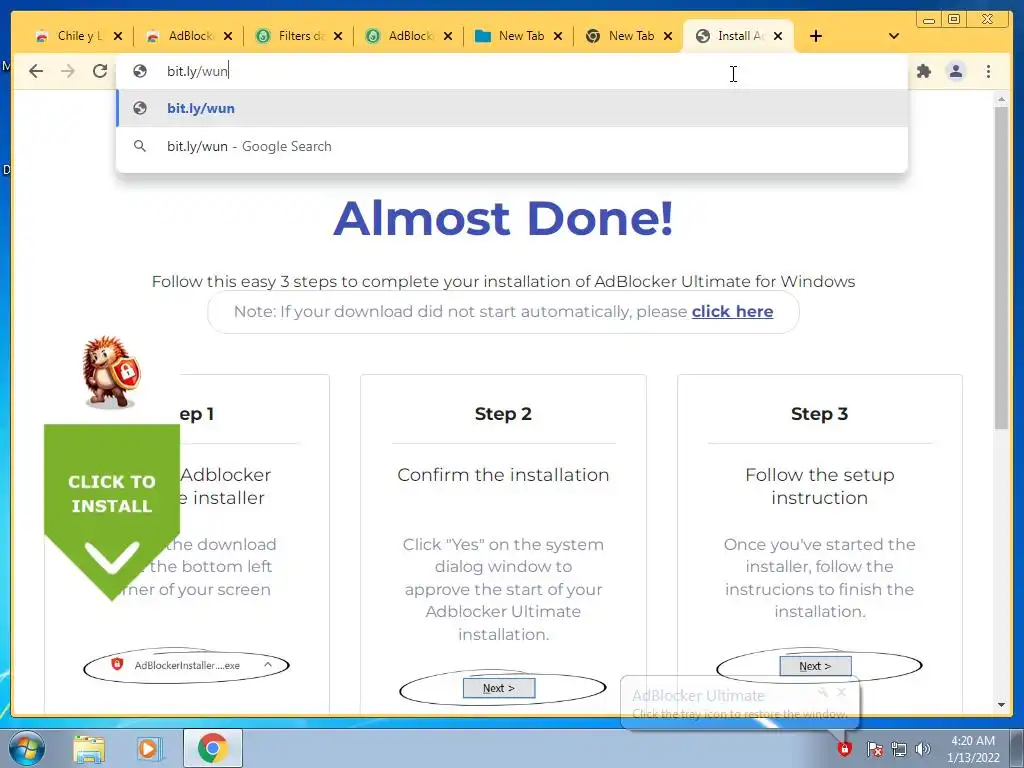The image size is (1024, 768).
Task: Click the vertical scrollbar thumb
Action: pos(1001,268)
